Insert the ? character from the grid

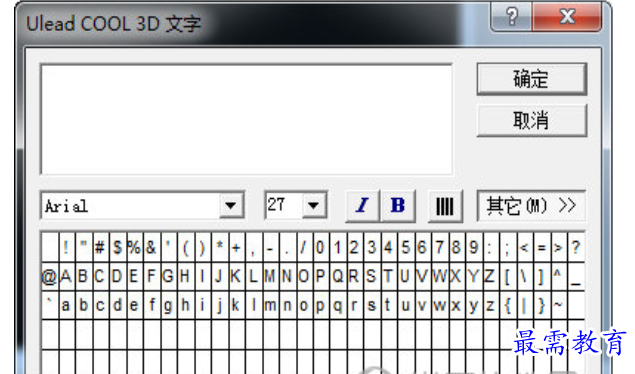click(x=575, y=247)
